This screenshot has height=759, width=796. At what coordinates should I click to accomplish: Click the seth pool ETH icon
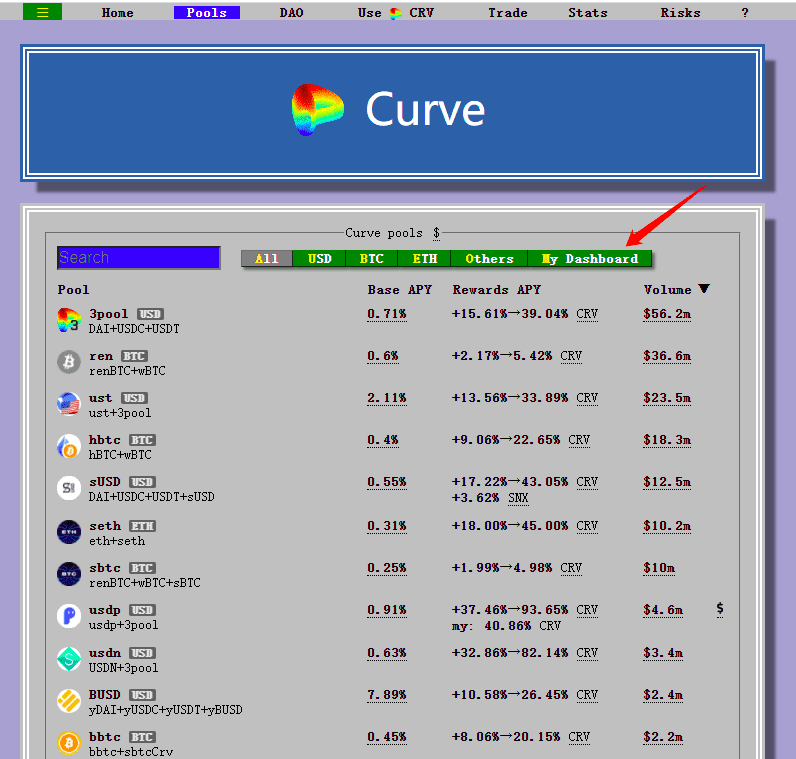pyautogui.click(x=69, y=532)
